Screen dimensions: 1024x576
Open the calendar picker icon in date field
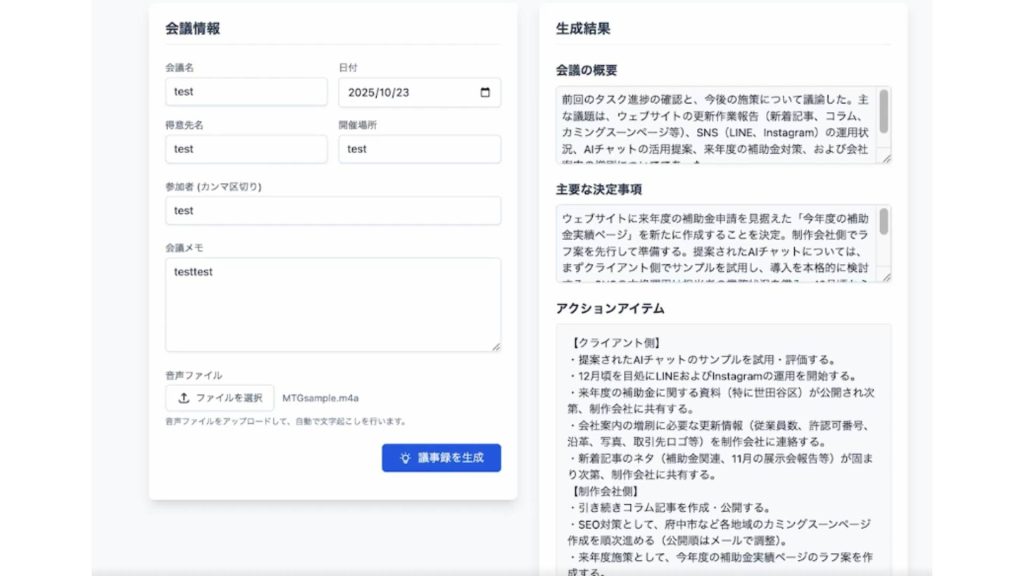[x=485, y=92]
